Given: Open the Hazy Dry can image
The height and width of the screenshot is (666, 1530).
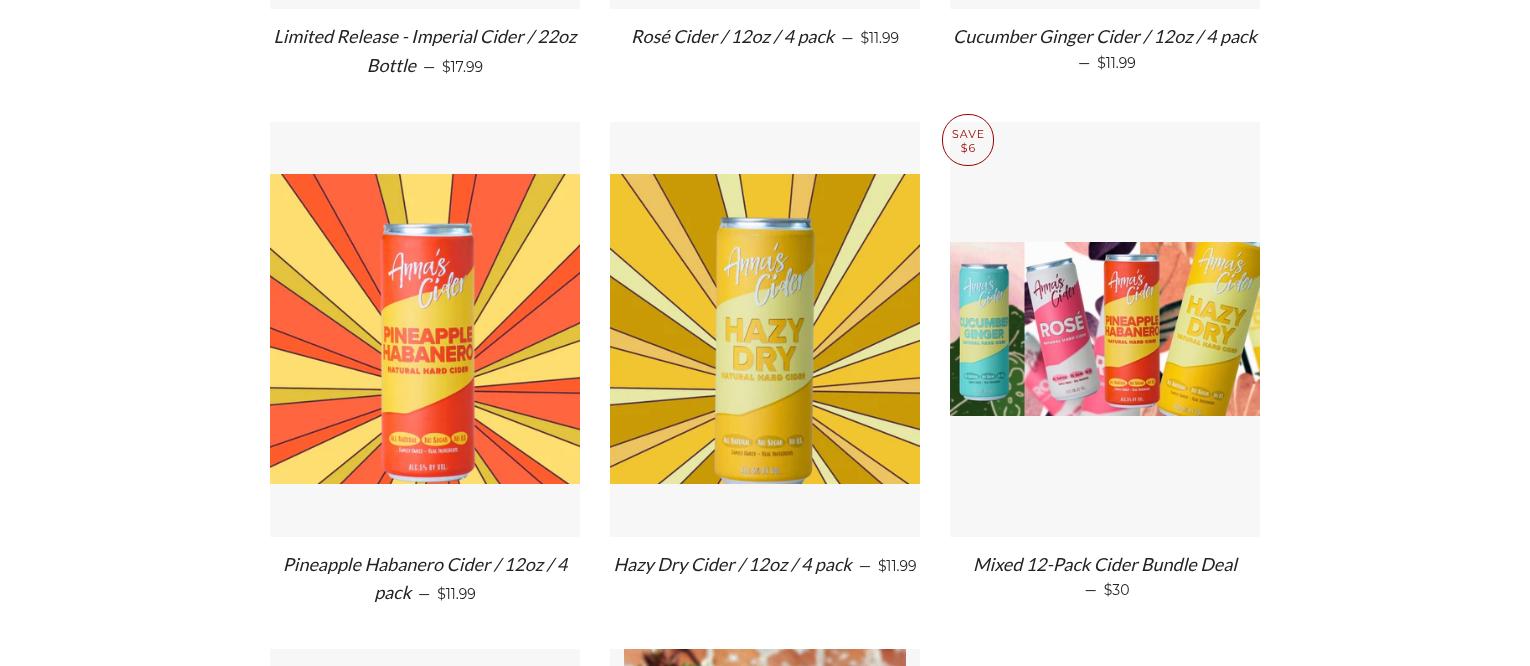Looking at the screenshot, I should (x=765, y=329).
